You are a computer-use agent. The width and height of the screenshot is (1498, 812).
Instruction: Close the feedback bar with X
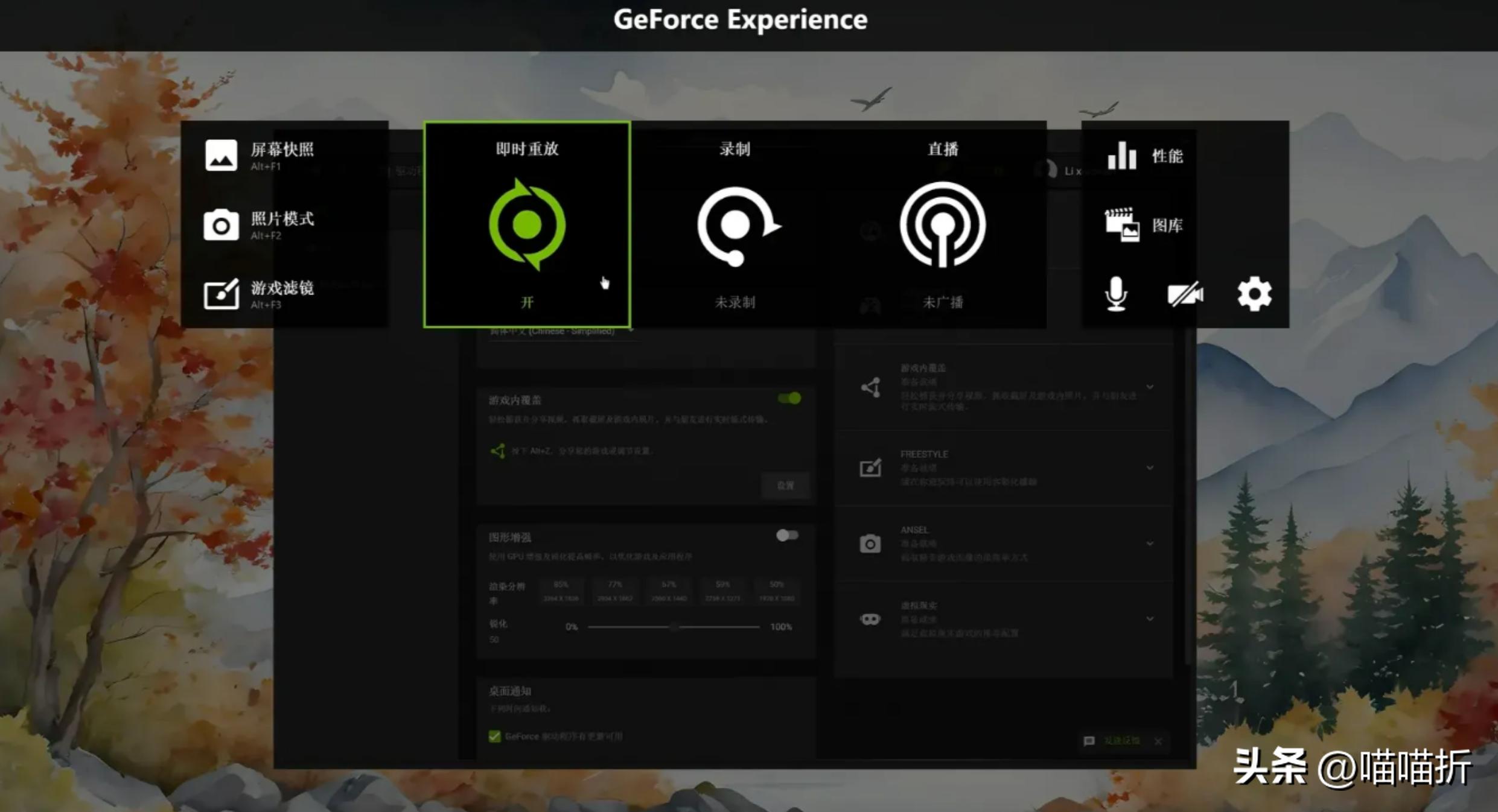point(1158,741)
